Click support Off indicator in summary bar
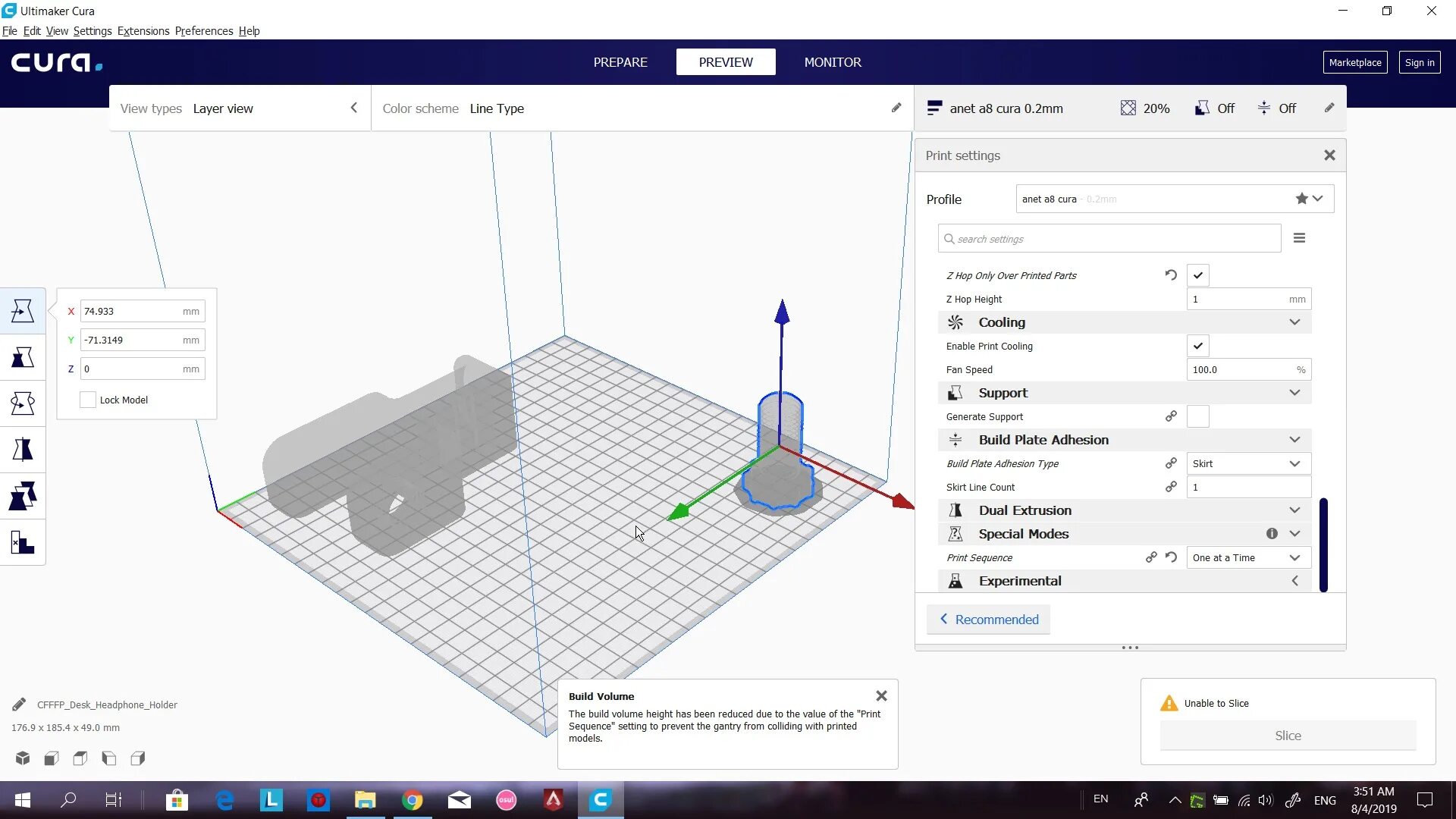The height and width of the screenshot is (819, 1456). (1215, 108)
